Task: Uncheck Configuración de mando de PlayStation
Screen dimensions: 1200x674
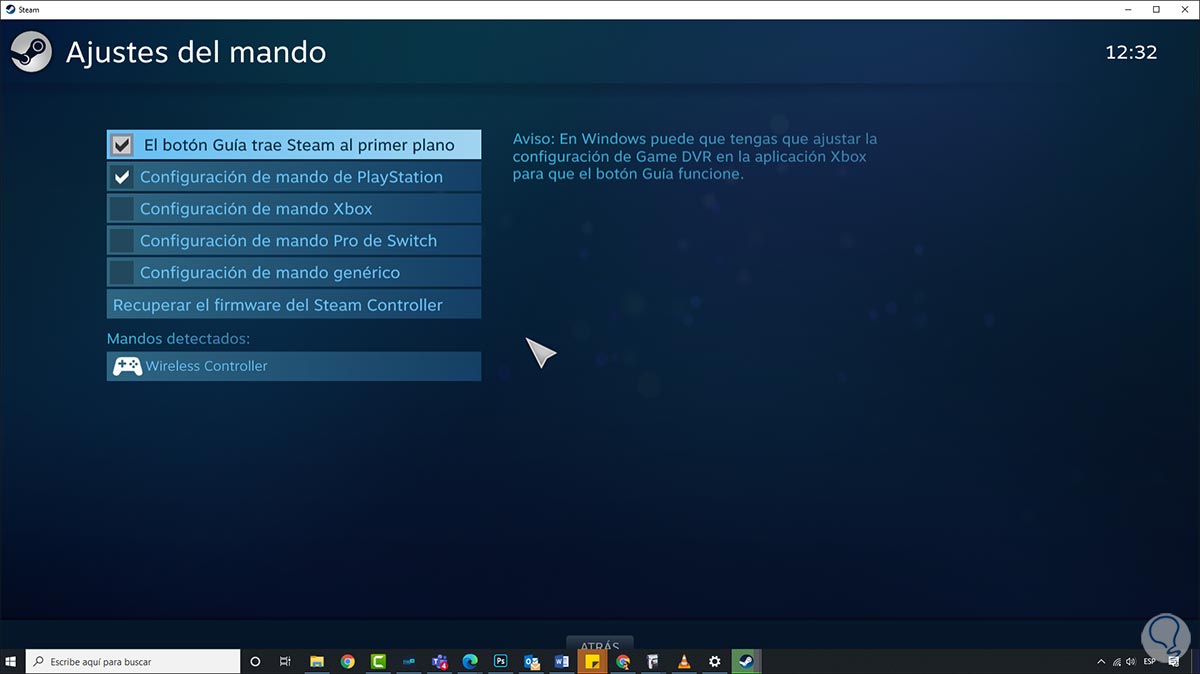Action: tap(293, 177)
